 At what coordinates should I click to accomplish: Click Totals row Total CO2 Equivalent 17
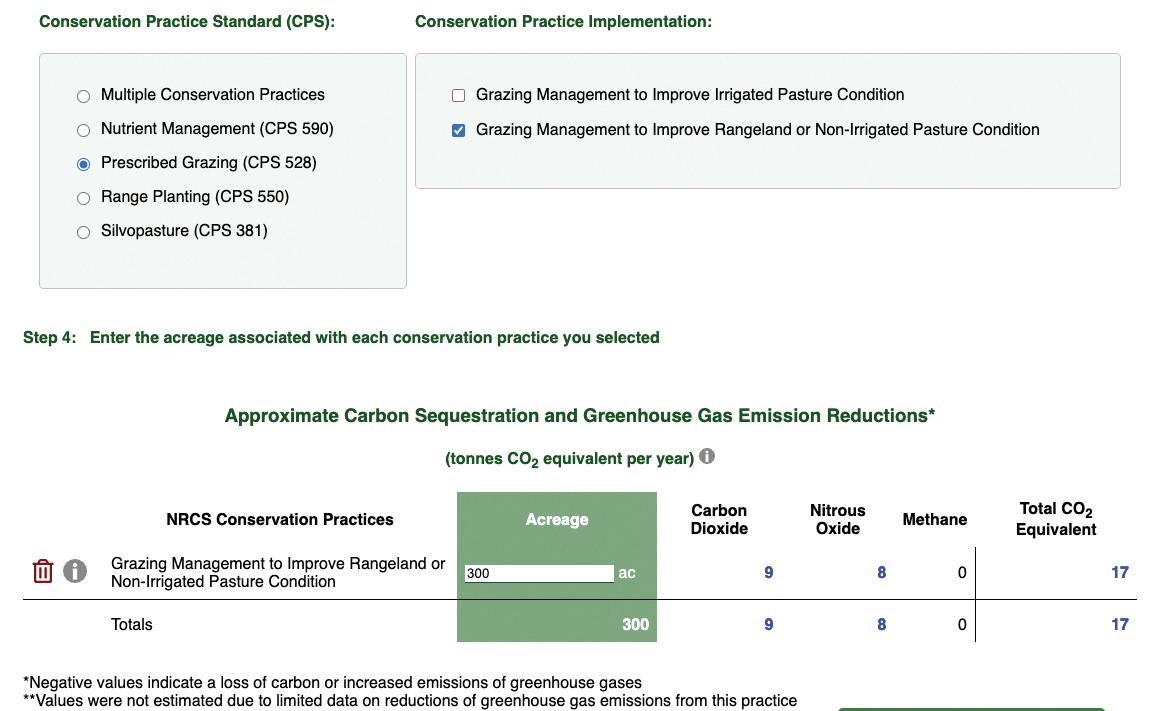pyautogui.click(x=1119, y=625)
